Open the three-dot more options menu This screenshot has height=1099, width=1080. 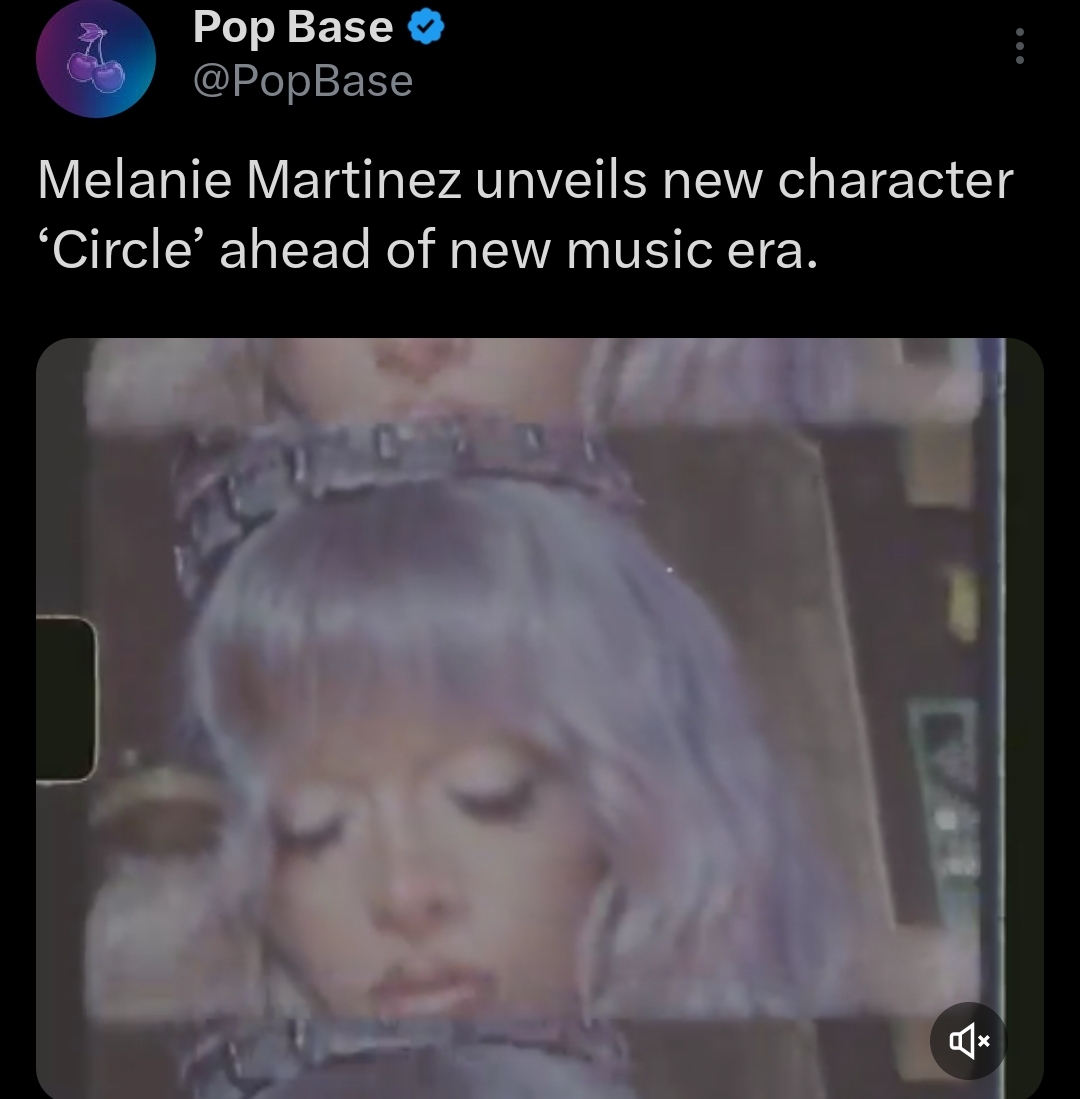tap(1020, 46)
